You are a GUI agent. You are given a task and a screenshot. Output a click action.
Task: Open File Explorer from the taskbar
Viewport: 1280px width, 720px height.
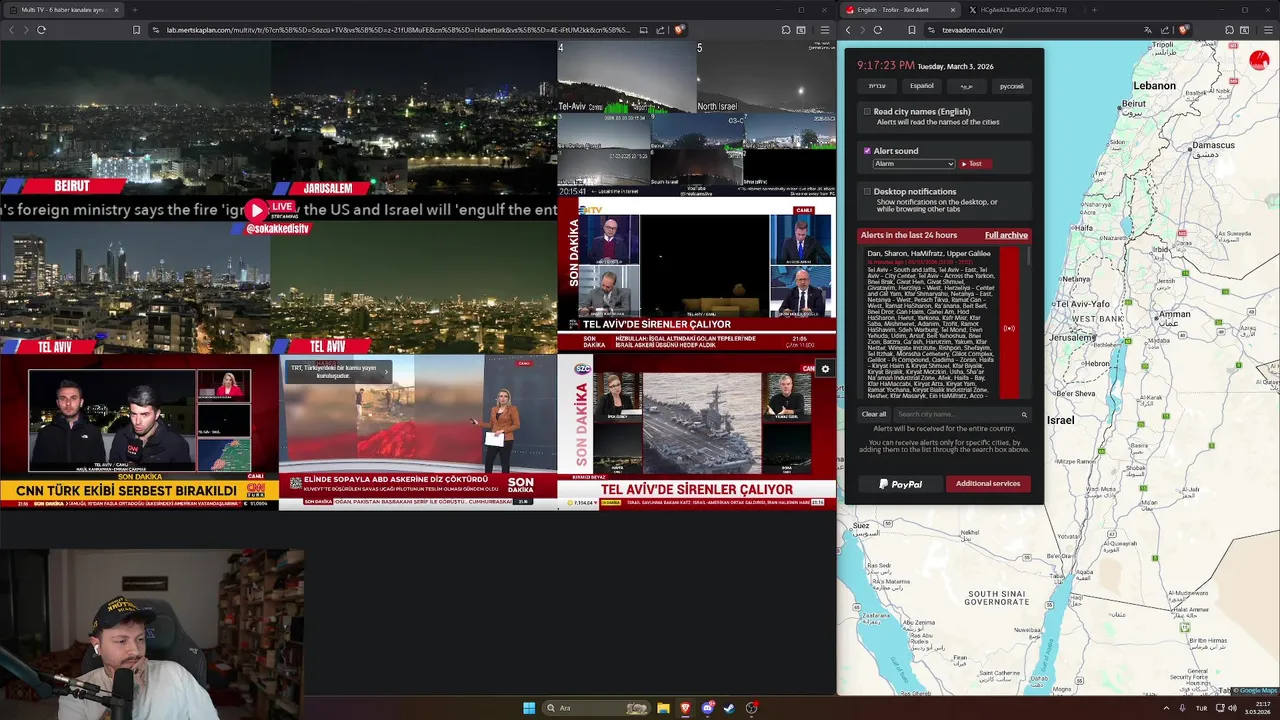click(663, 708)
